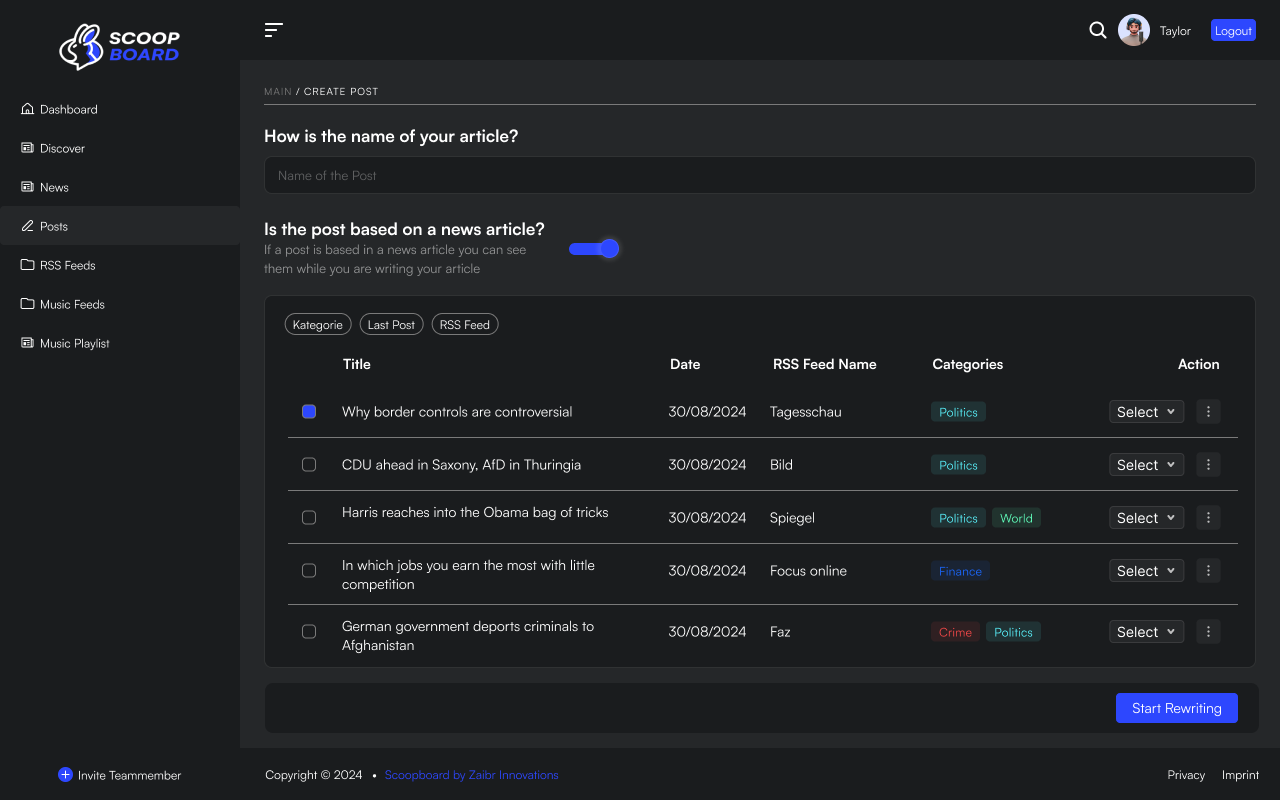Go to Music Playlist in sidebar

click(x=74, y=343)
